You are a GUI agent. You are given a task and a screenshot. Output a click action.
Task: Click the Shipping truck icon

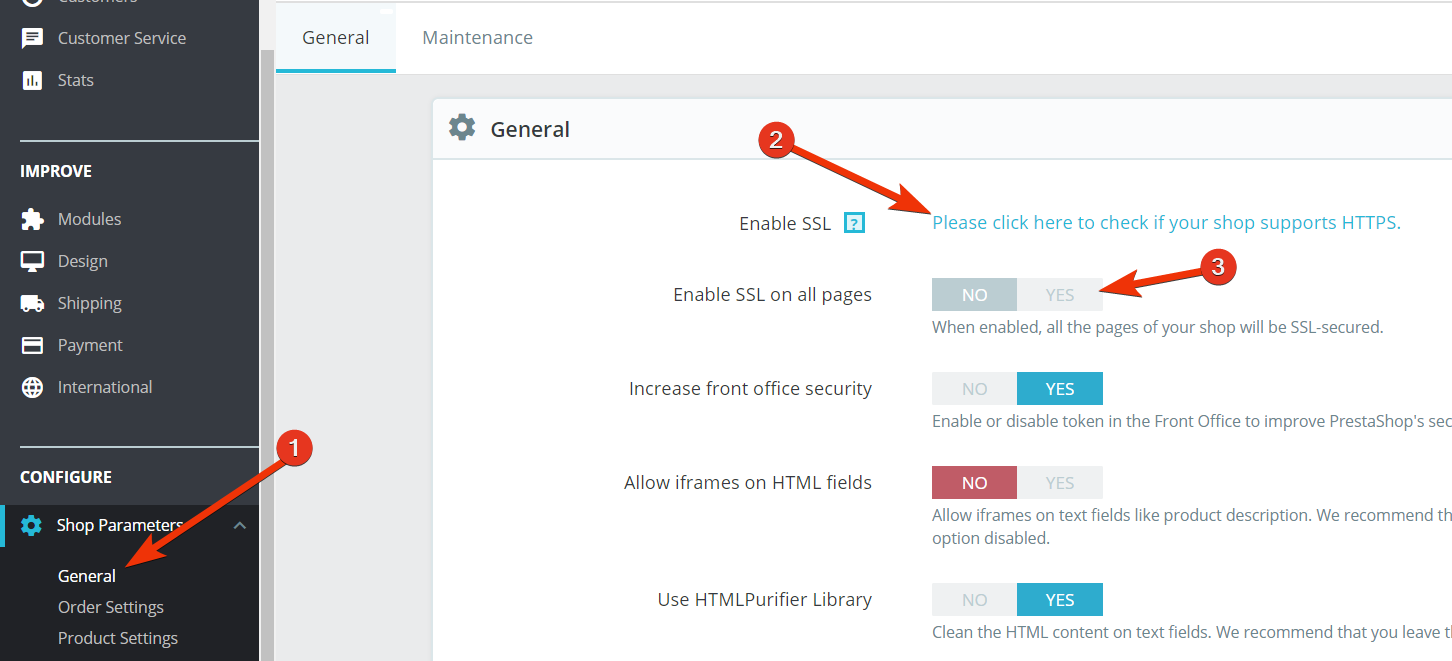(32, 303)
